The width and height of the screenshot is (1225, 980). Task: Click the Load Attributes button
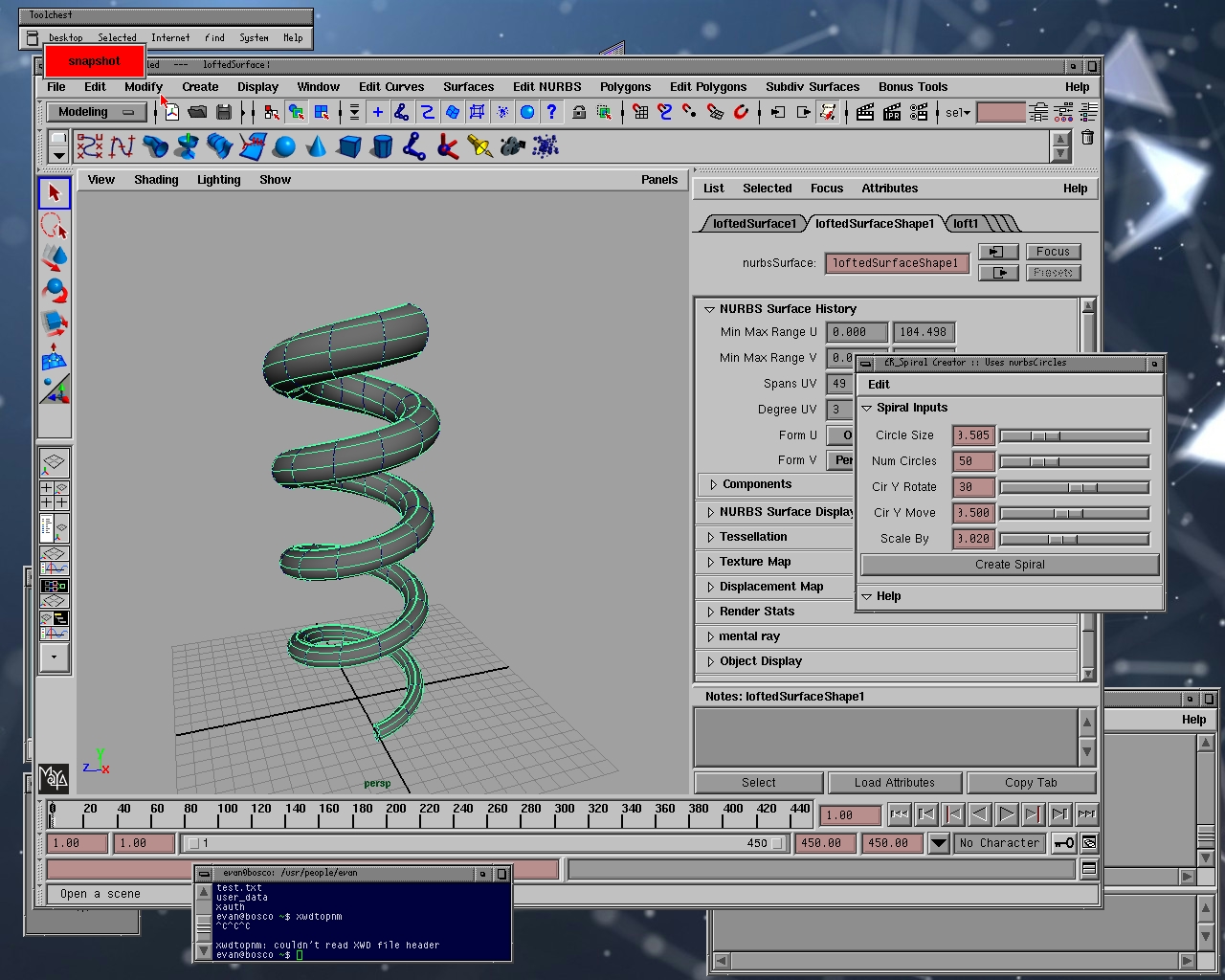coord(894,783)
